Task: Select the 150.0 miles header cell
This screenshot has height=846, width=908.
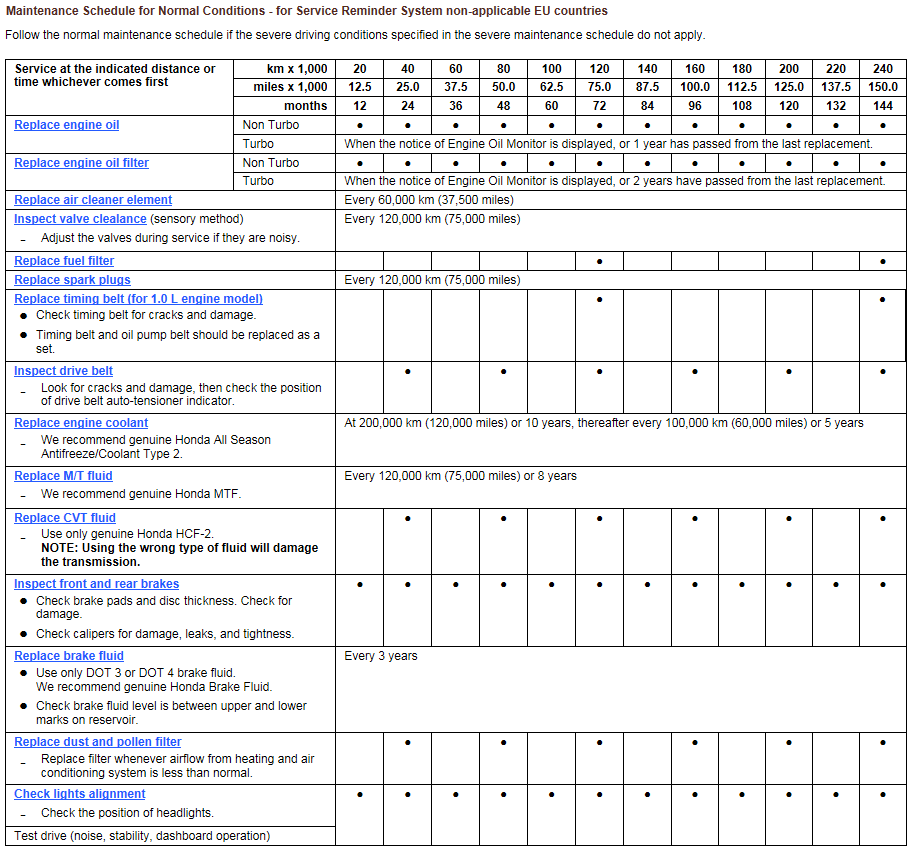Action: 883,87
